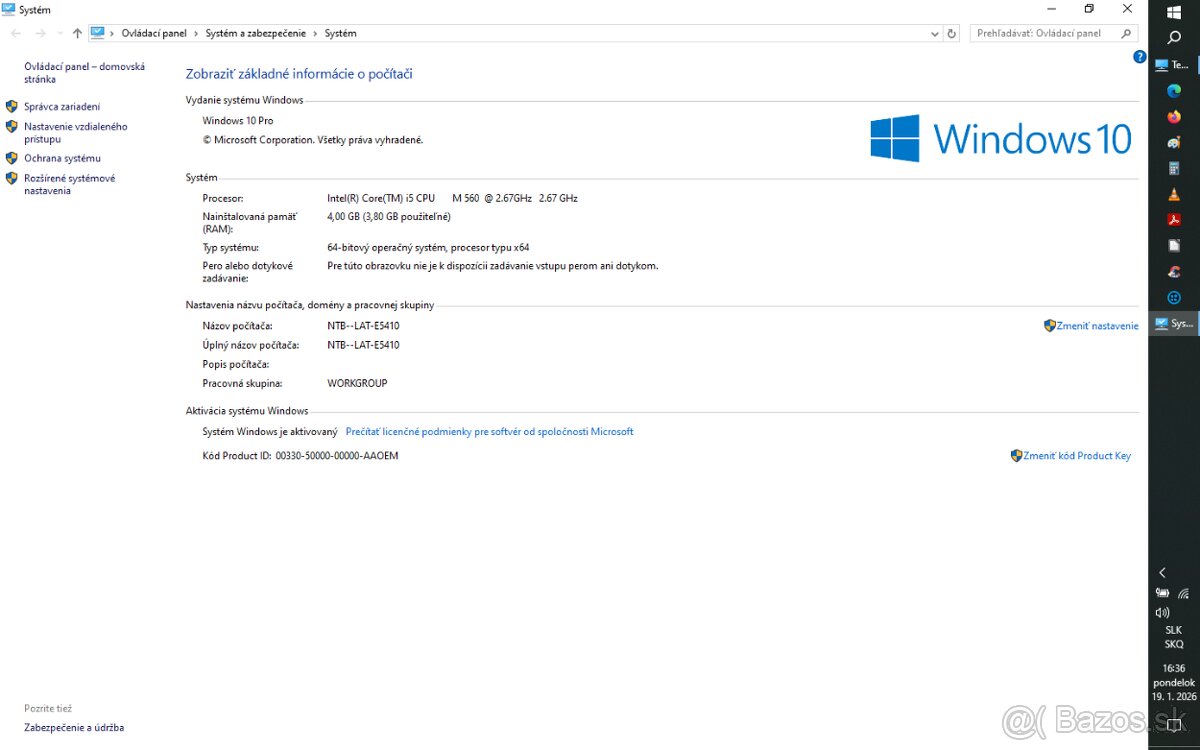Open Wi-Fi network flyout
Viewport: 1200px width, 750px height.
coord(1184,593)
